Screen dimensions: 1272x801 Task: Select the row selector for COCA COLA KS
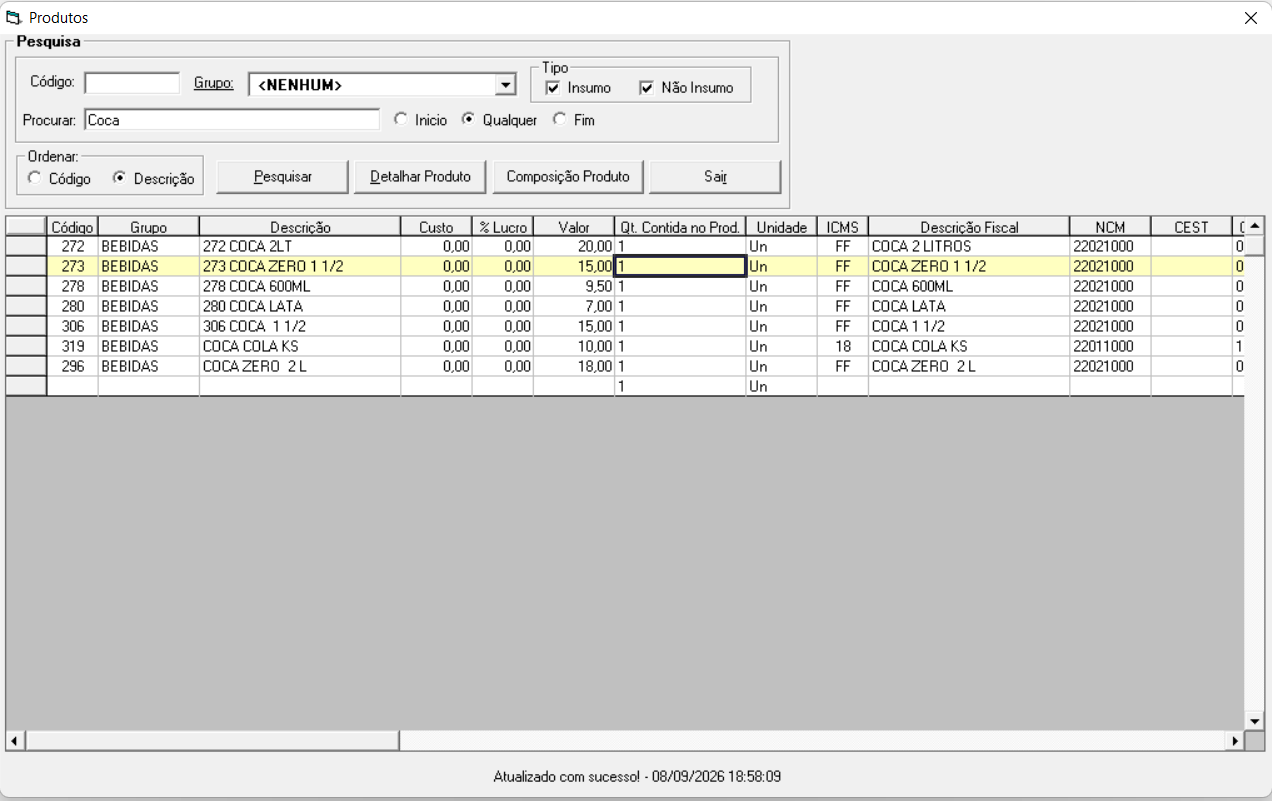tap(27, 346)
